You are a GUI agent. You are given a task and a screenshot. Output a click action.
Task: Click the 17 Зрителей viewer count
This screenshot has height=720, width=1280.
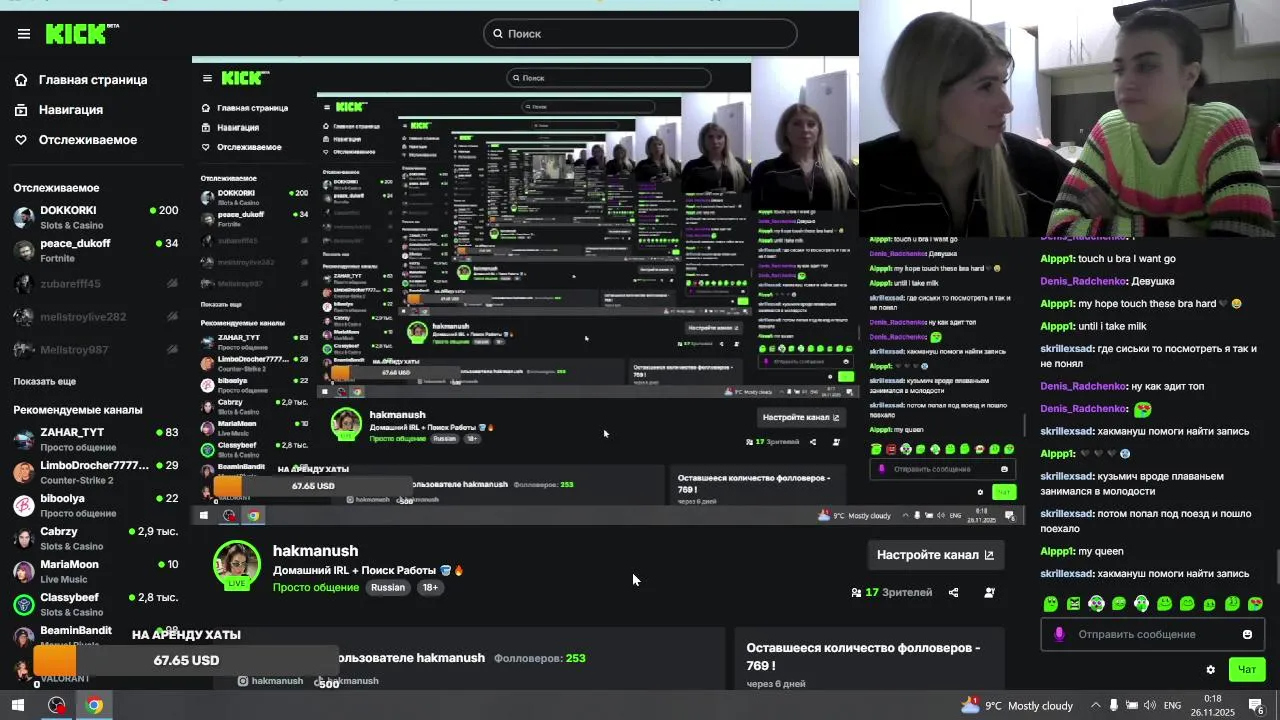(892, 592)
